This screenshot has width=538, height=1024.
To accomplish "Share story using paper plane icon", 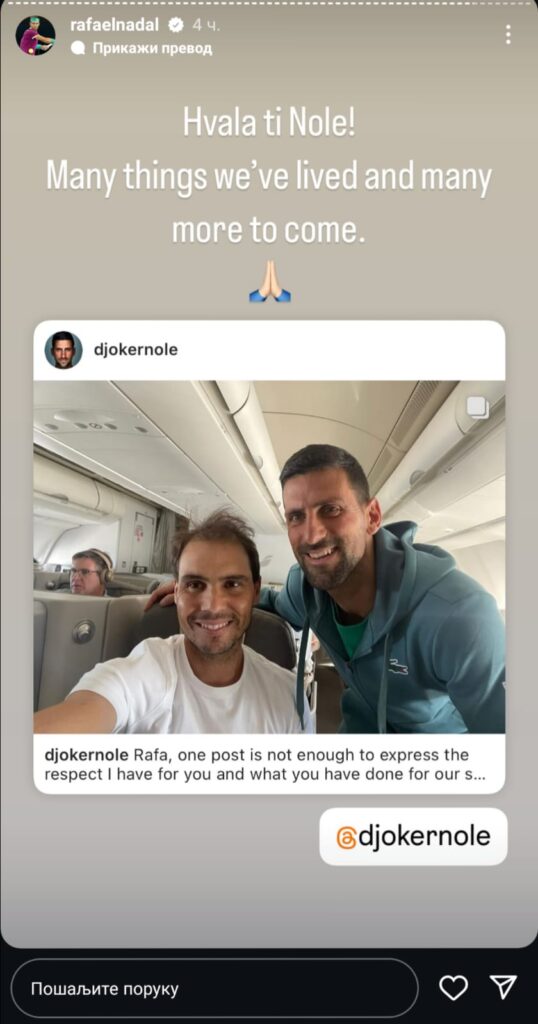I will pyautogui.click(x=503, y=987).
